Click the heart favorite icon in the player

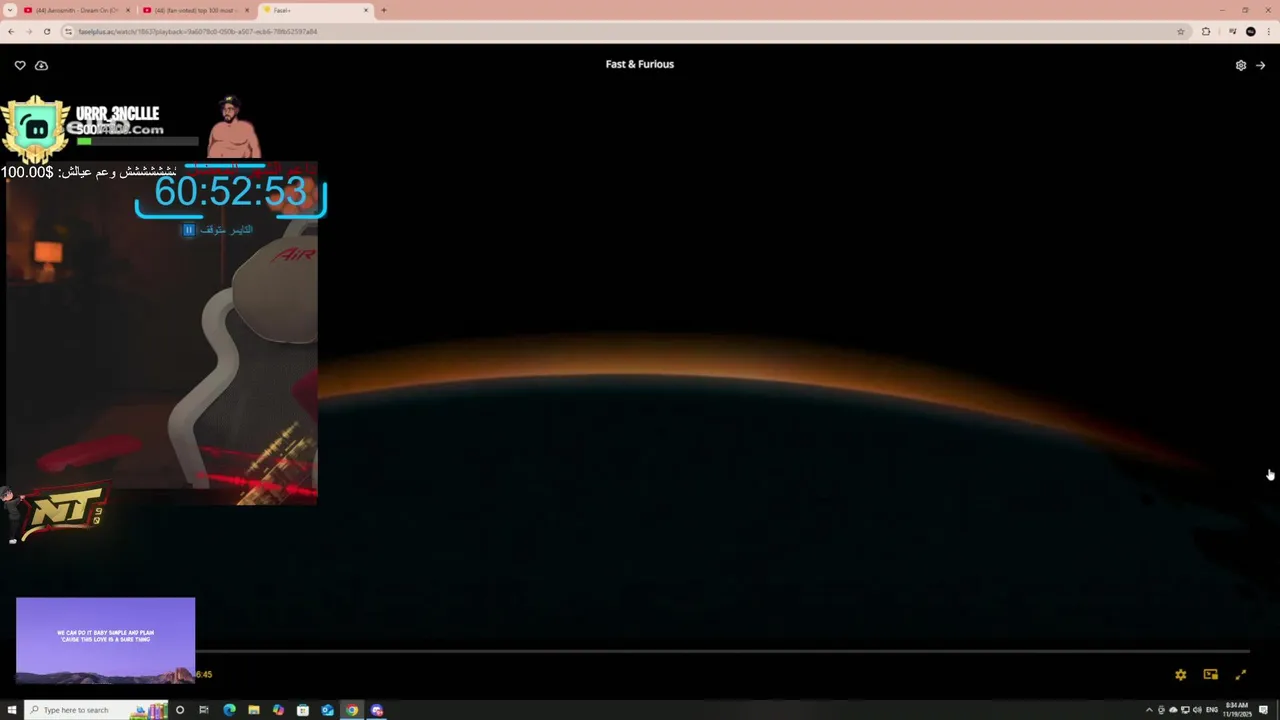pos(20,65)
